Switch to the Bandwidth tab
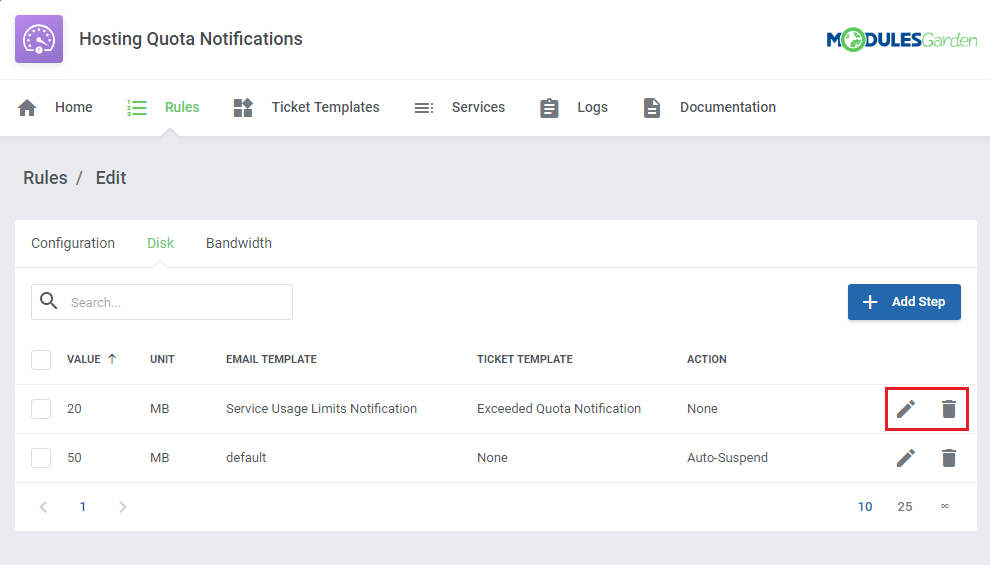This screenshot has width=990, height=565. click(x=239, y=243)
